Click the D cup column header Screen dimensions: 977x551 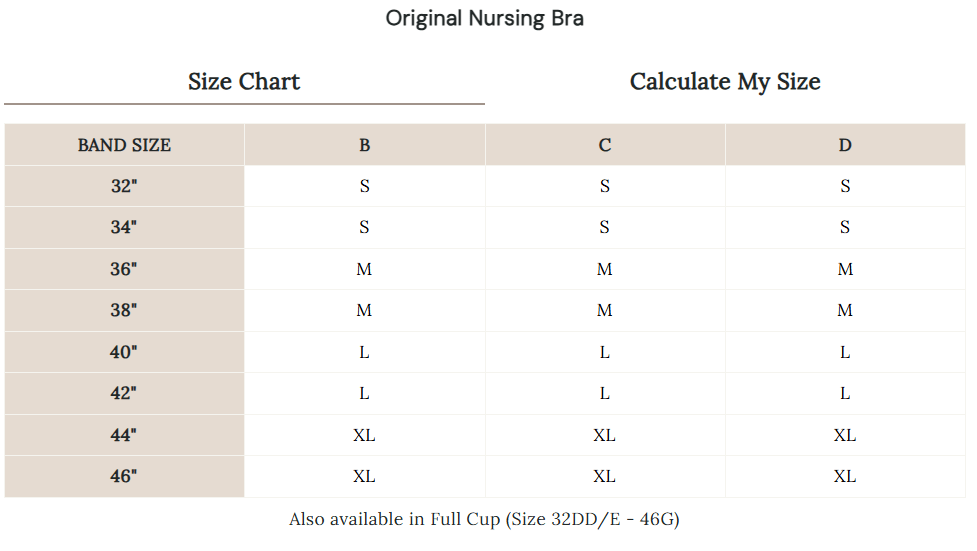(x=845, y=145)
